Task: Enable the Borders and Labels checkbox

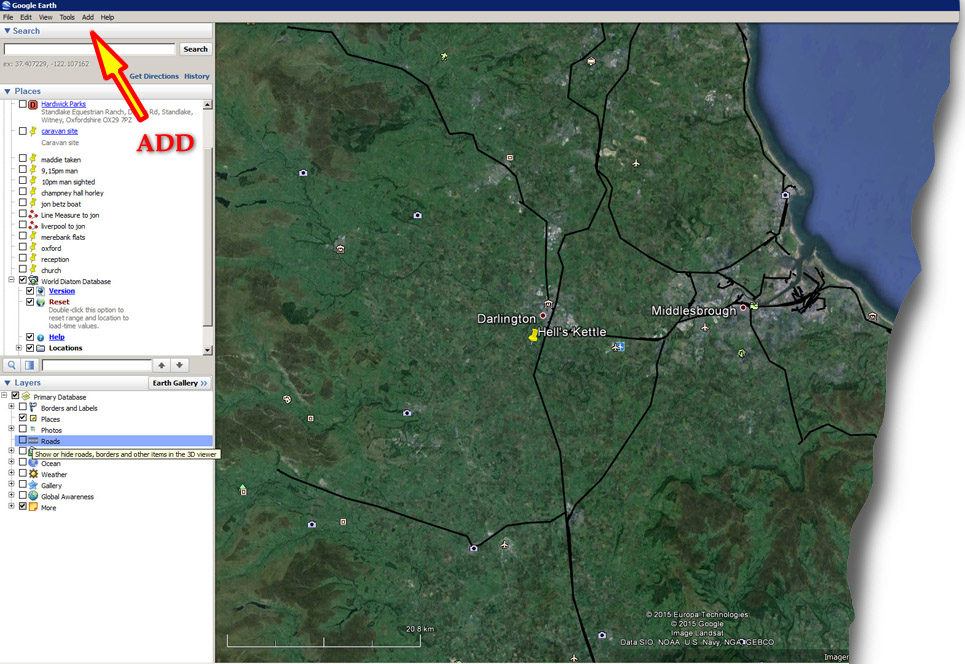Action: [23, 407]
